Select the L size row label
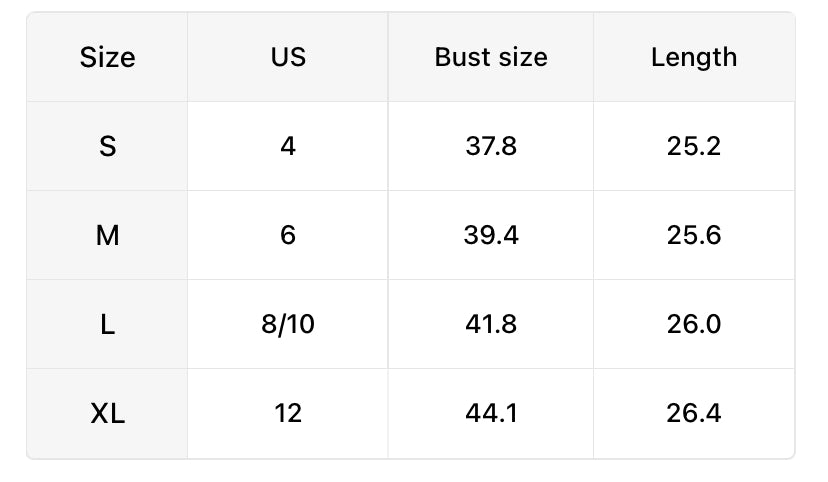Viewport: 828px width, 482px height. click(107, 324)
